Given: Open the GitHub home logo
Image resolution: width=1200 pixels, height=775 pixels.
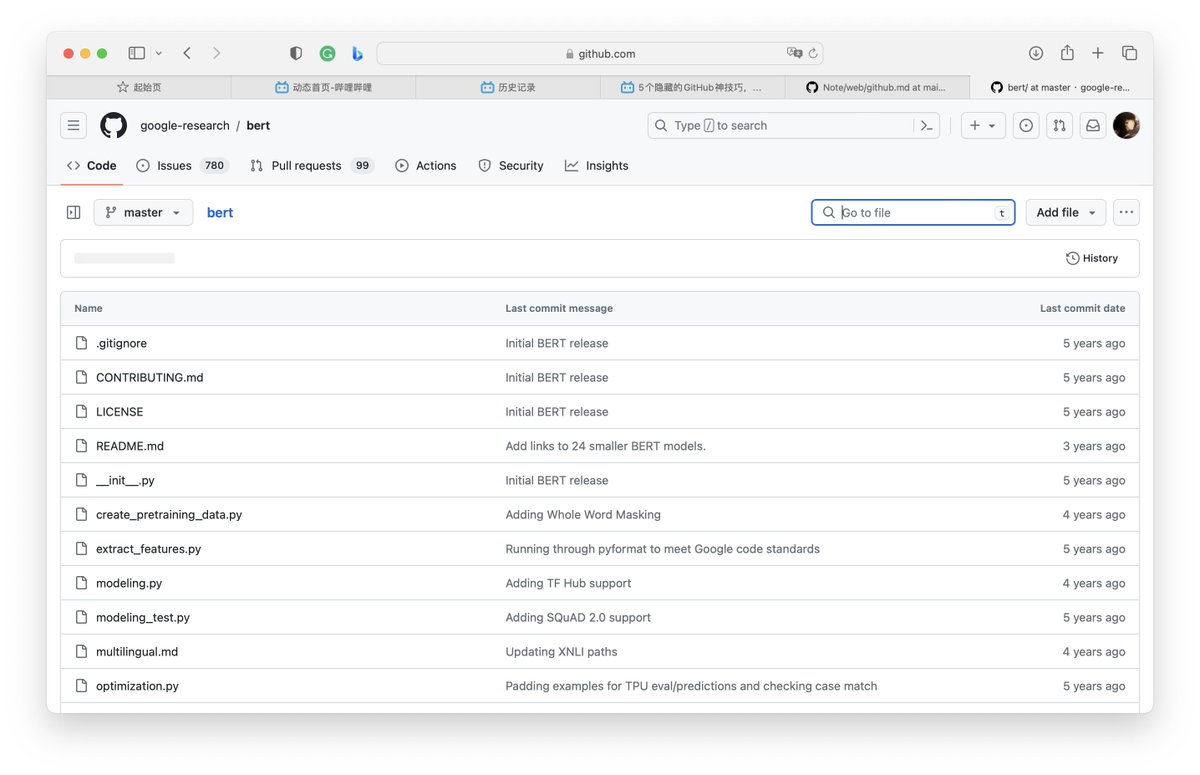Looking at the screenshot, I should pos(113,126).
